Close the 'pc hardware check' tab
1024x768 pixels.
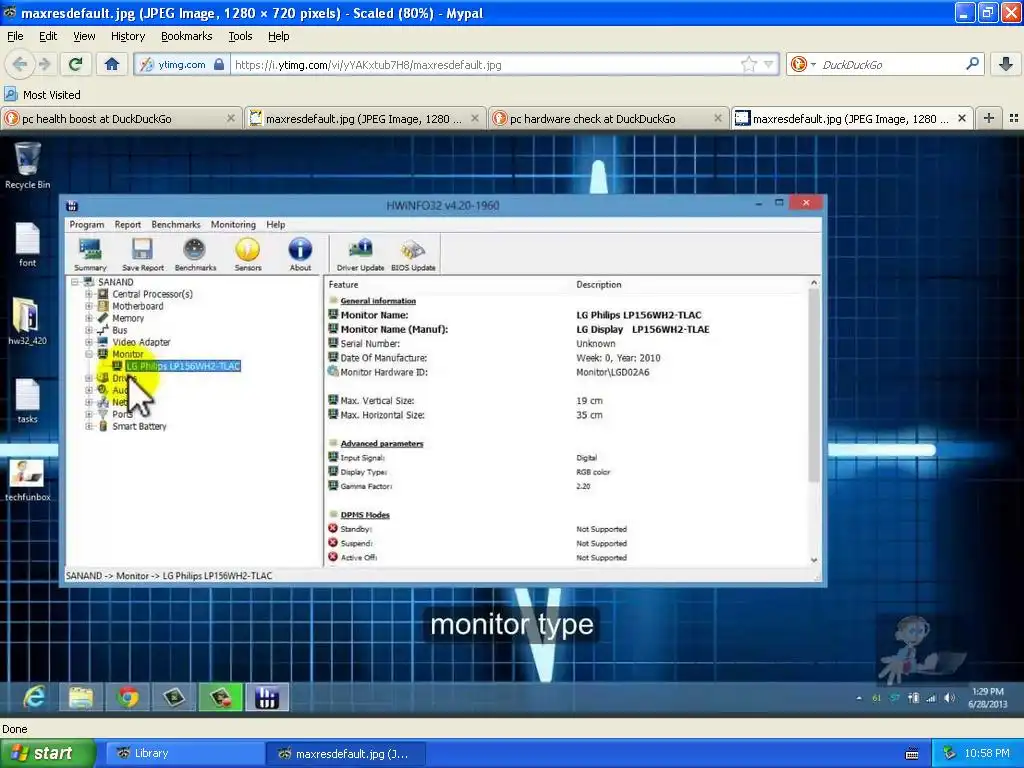click(718, 118)
